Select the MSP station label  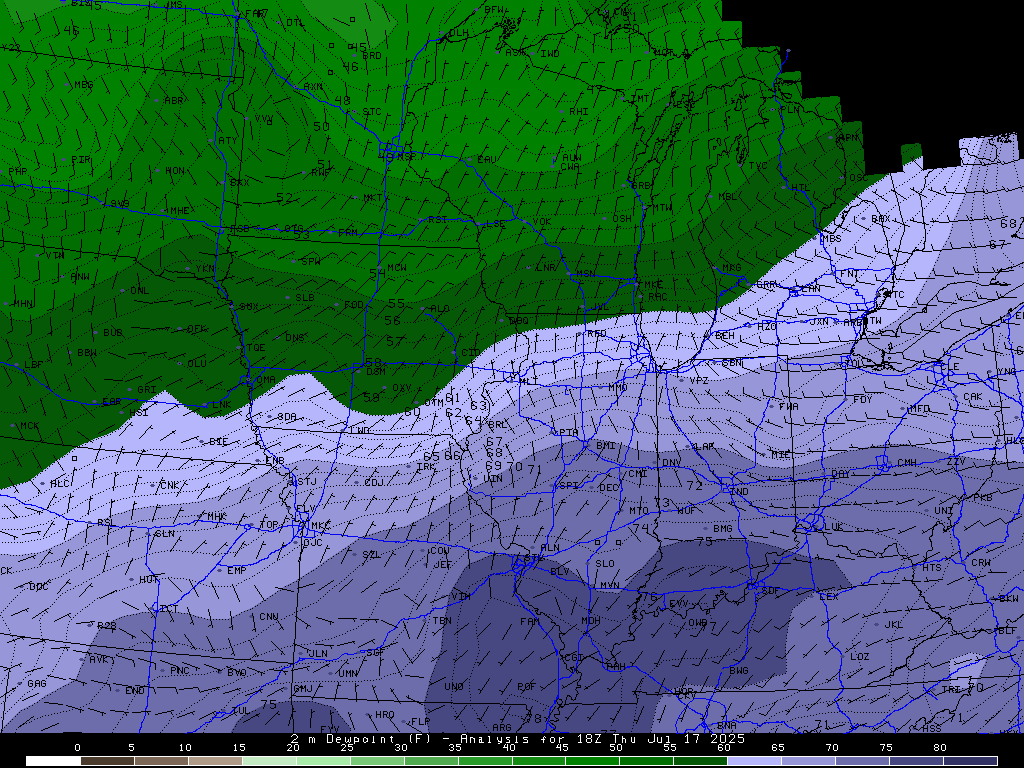pyautogui.click(x=405, y=157)
